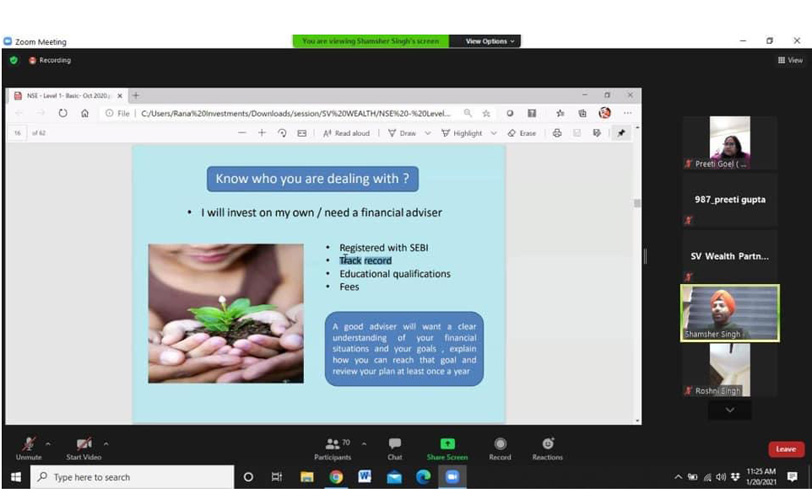This screenshot has width=812, height=504.
Task: Open the Zoom Chat panel
Action: tap(395, 445)
